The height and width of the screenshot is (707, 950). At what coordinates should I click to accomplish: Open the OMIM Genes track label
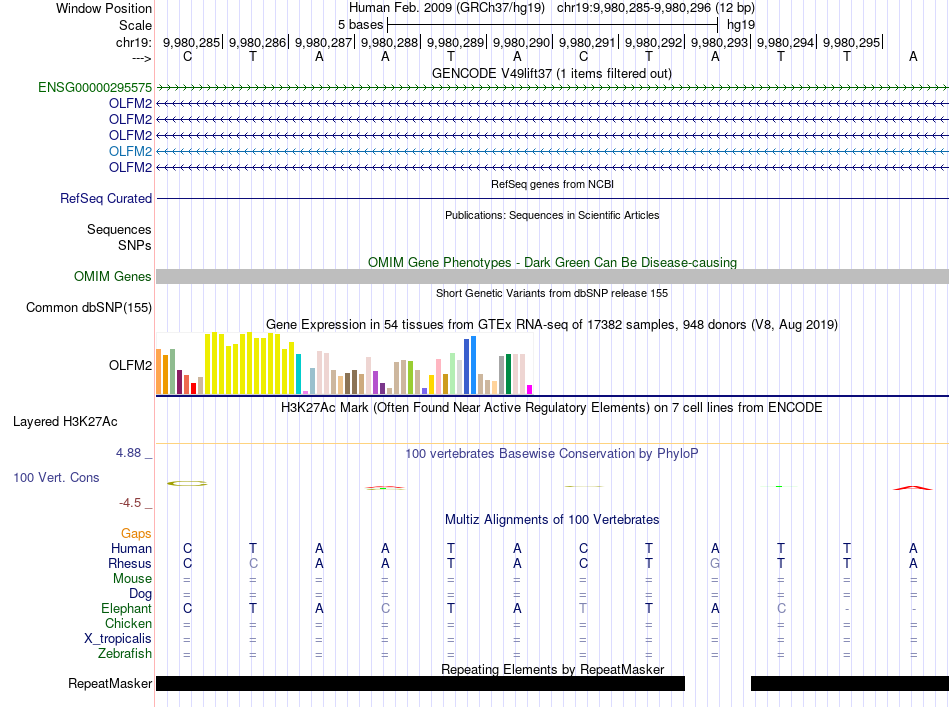tap(112, 276)
